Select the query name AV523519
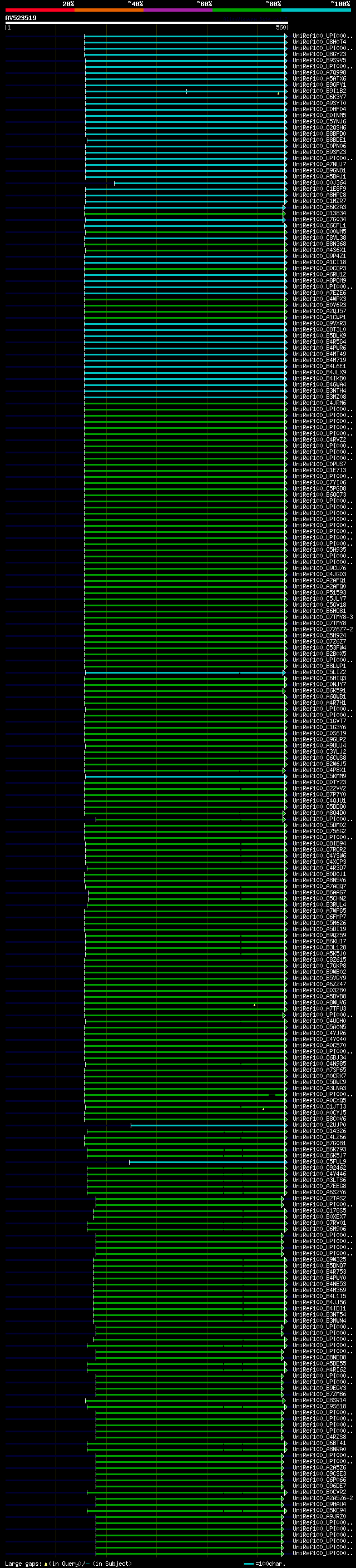Screen dimensions: 356x1568 pyautogui.click(x=21, y=18)
